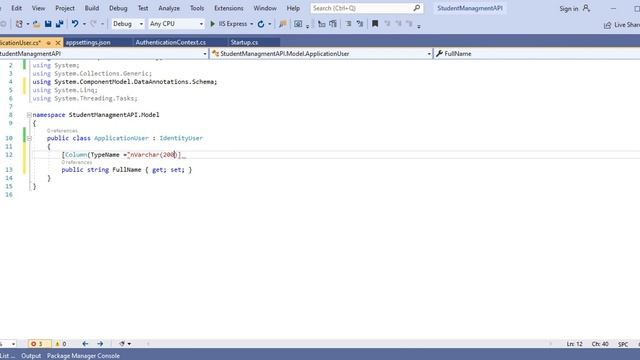Image resolution: width=640 pixels, height=360 pixels.
Task: Open the Help menu
Action: coord(293,8)
